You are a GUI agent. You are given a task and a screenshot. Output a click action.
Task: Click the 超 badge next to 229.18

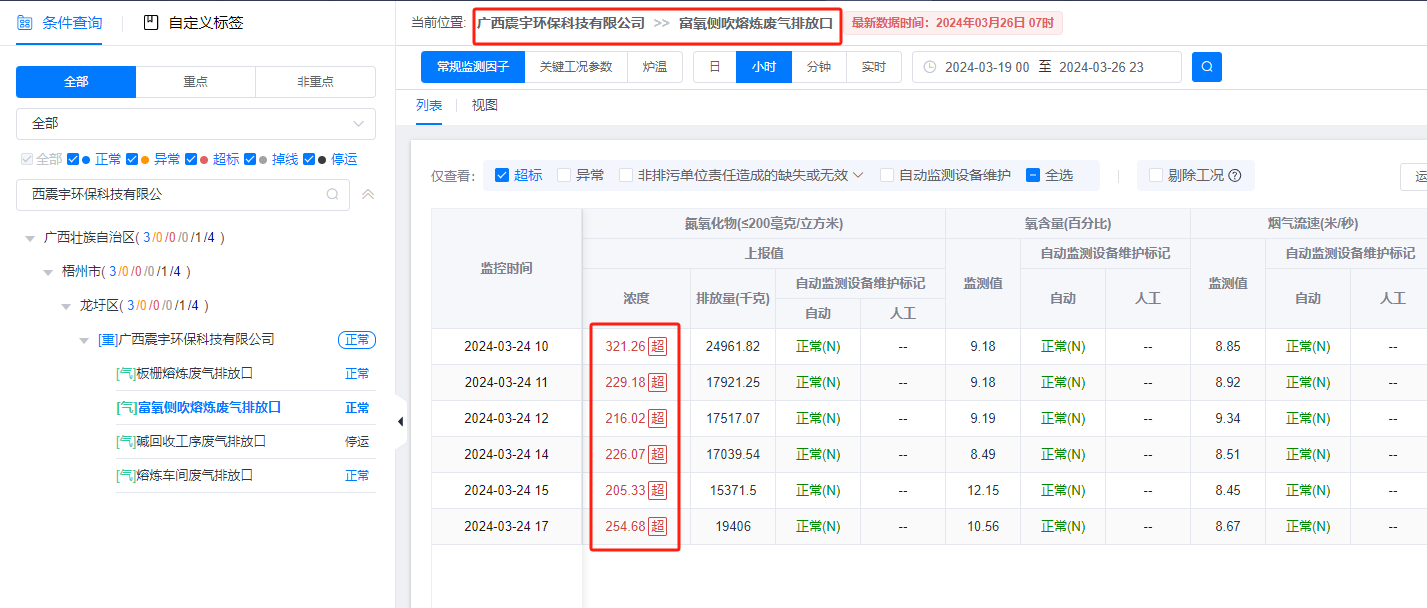pos(657,383)
